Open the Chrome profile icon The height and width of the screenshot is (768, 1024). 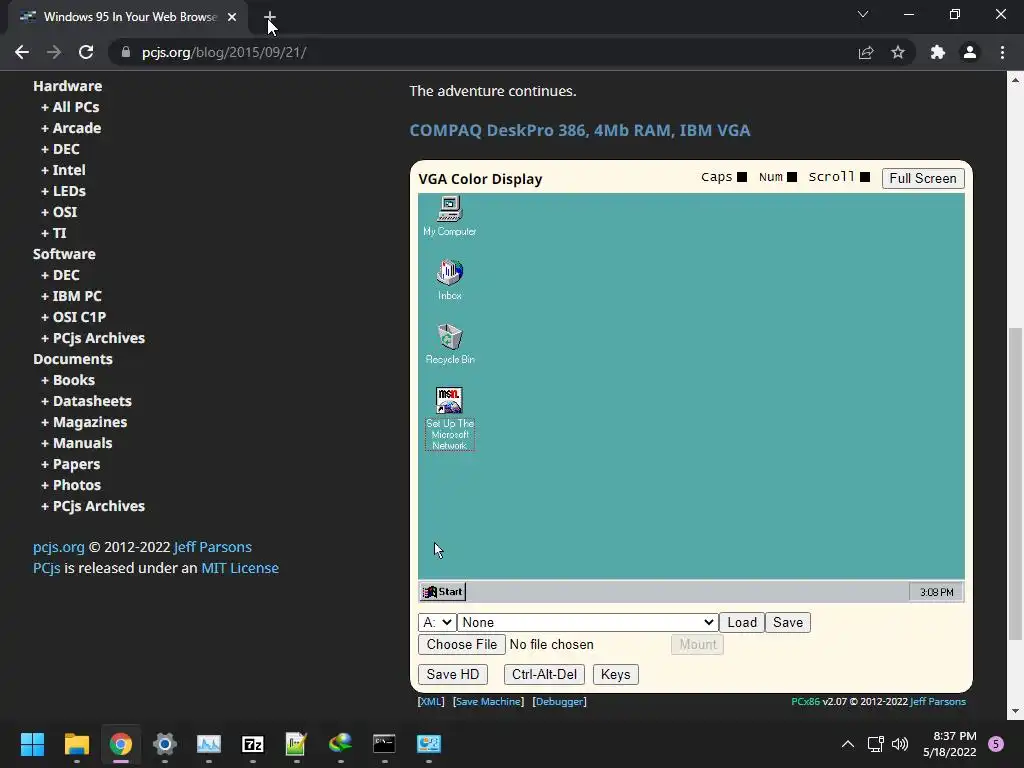pyautogui.click(x=970, y=52)
